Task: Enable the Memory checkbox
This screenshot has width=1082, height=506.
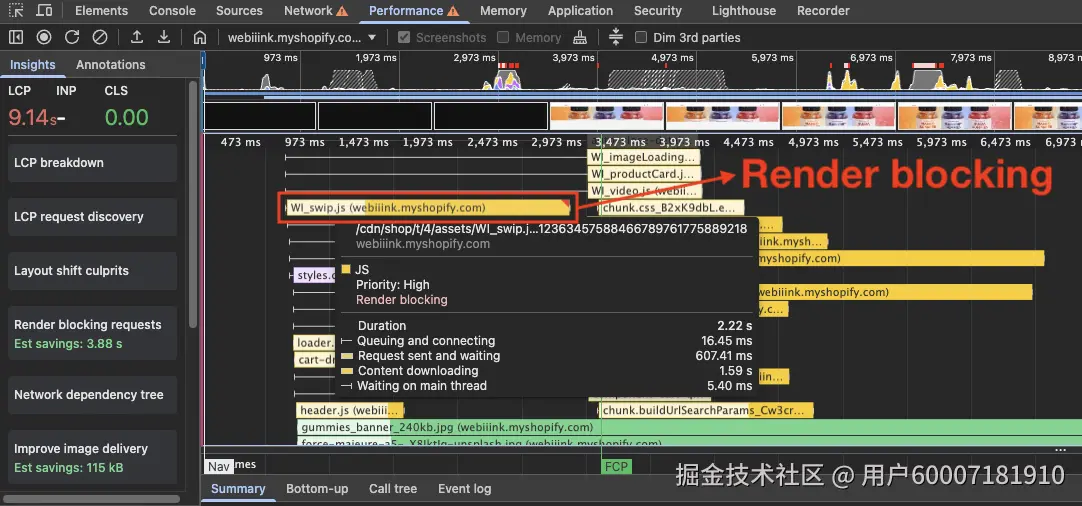Action: [503, 37]
